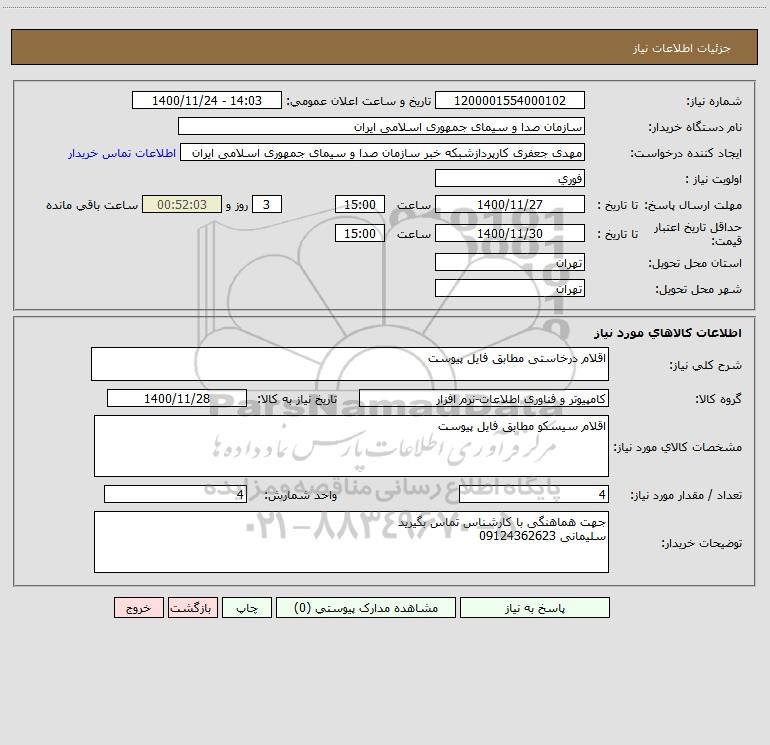
Task: Click the countdown timer 00:52:03
Action: (182, 204)
